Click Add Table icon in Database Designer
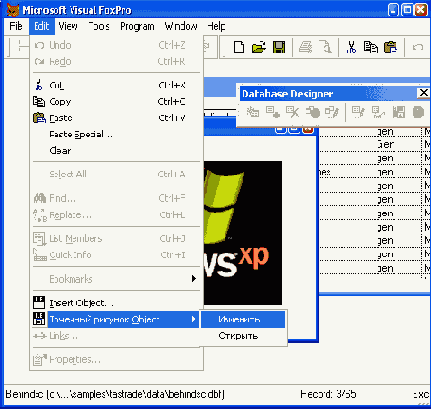 pyautogui.click(x=272, y=112)
